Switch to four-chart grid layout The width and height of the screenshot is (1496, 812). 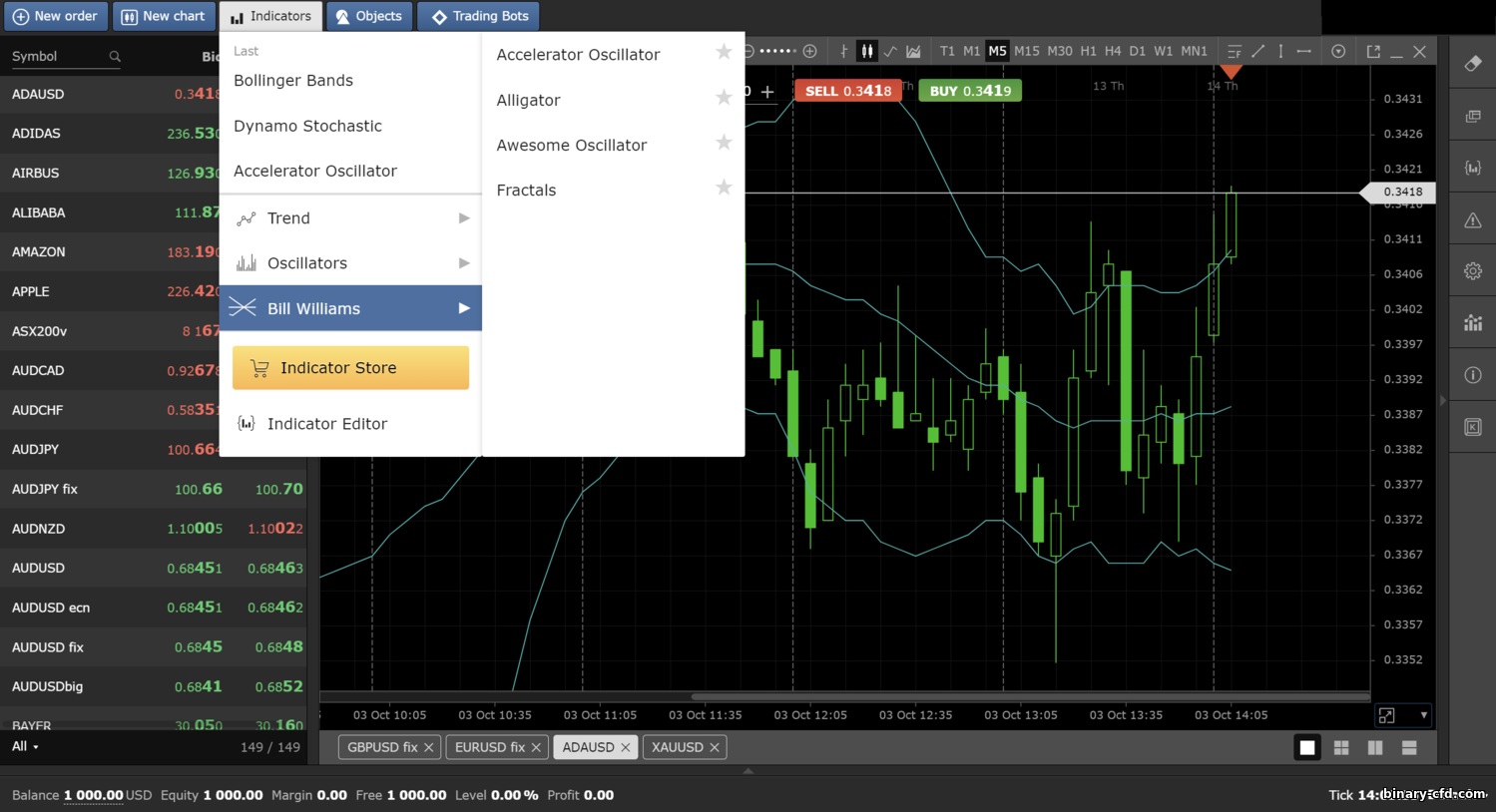1341,747
